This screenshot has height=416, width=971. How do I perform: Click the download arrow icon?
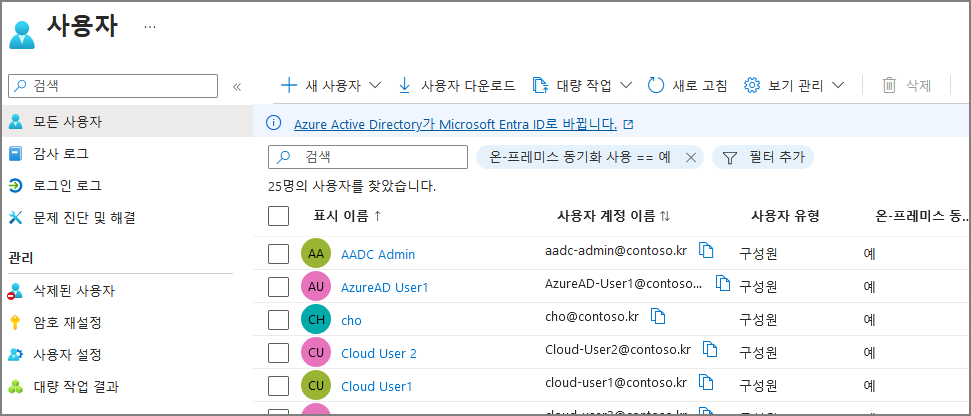tap(404, 85)
